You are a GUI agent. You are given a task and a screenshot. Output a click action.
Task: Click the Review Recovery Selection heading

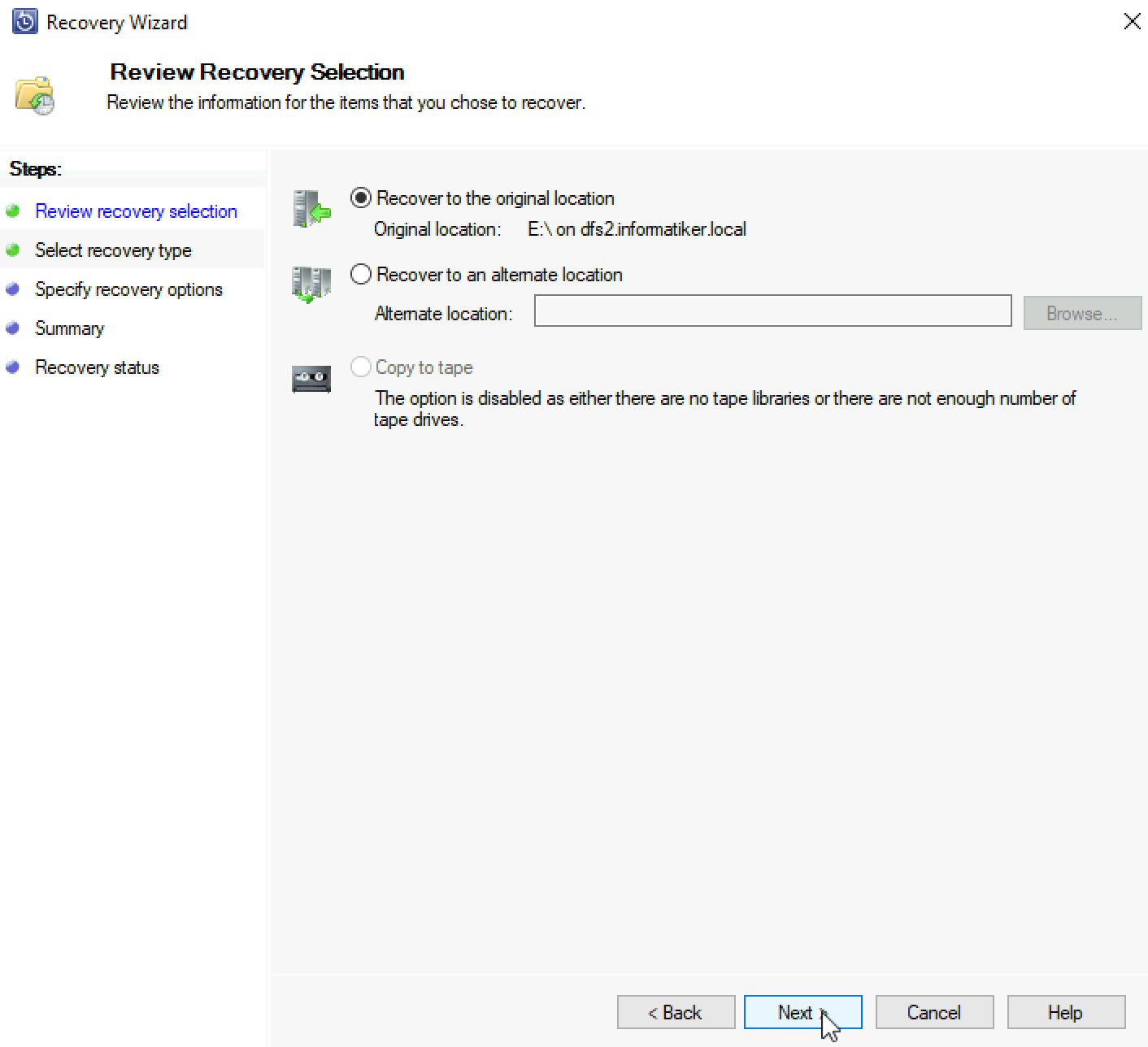click(257, 72)
